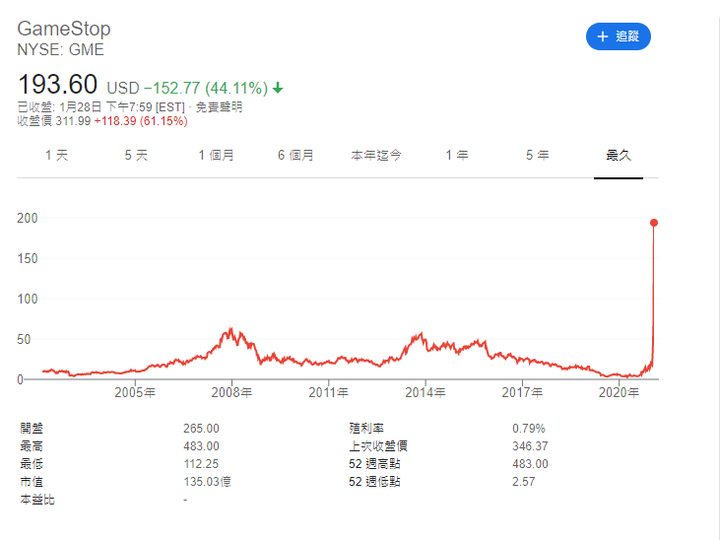
Task: Click the 市值 value 135.03億
Action: (x=207, y=482)
